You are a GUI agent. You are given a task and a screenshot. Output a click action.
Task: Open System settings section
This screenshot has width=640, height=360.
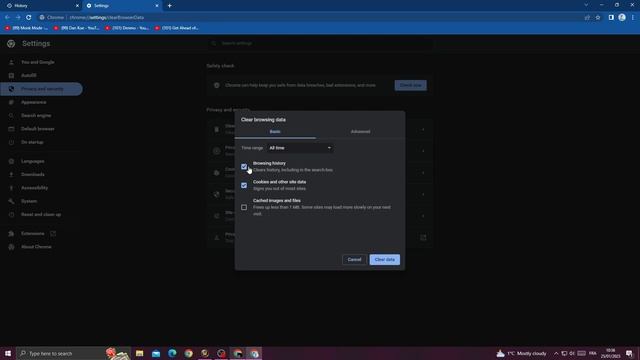click(x=29, y=201)
